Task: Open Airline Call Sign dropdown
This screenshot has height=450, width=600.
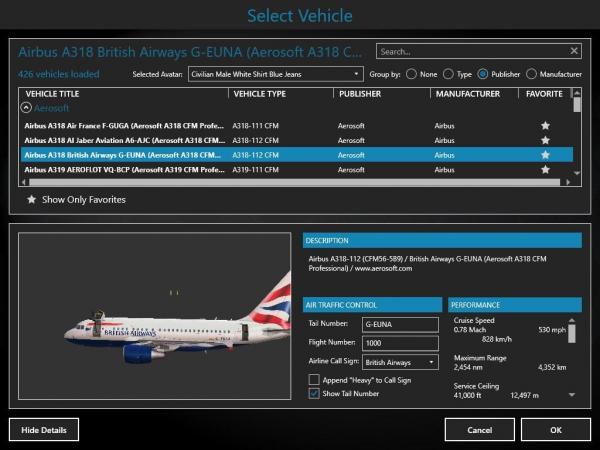Action: pyautogui.click(x=400, y=362)
